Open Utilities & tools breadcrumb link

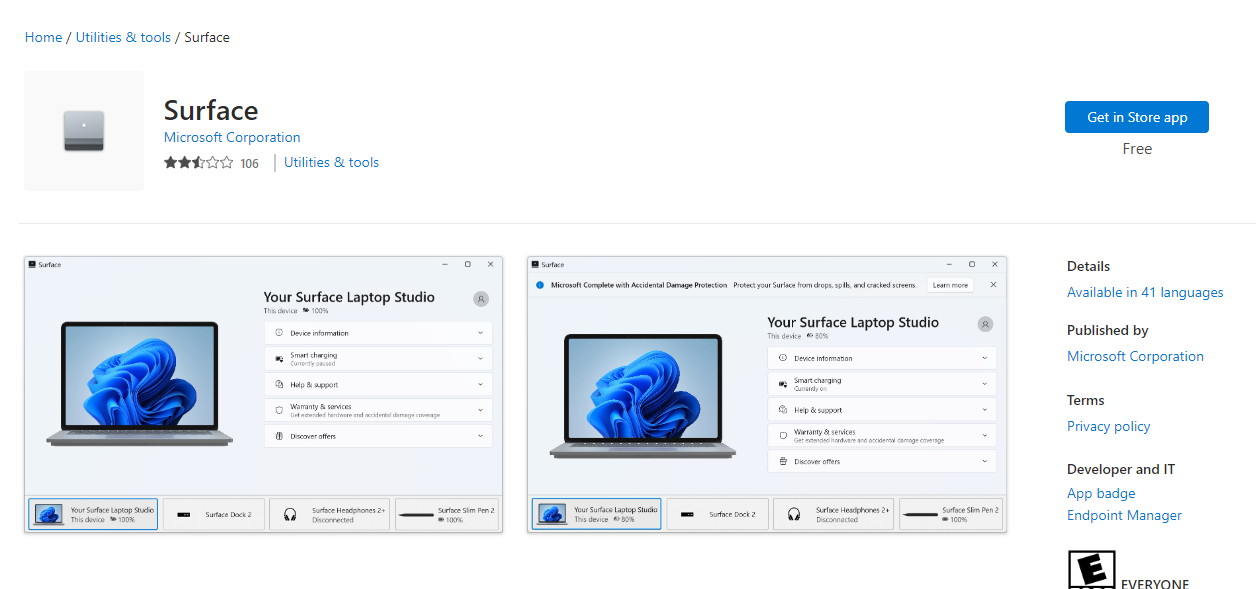coord(123,37)
